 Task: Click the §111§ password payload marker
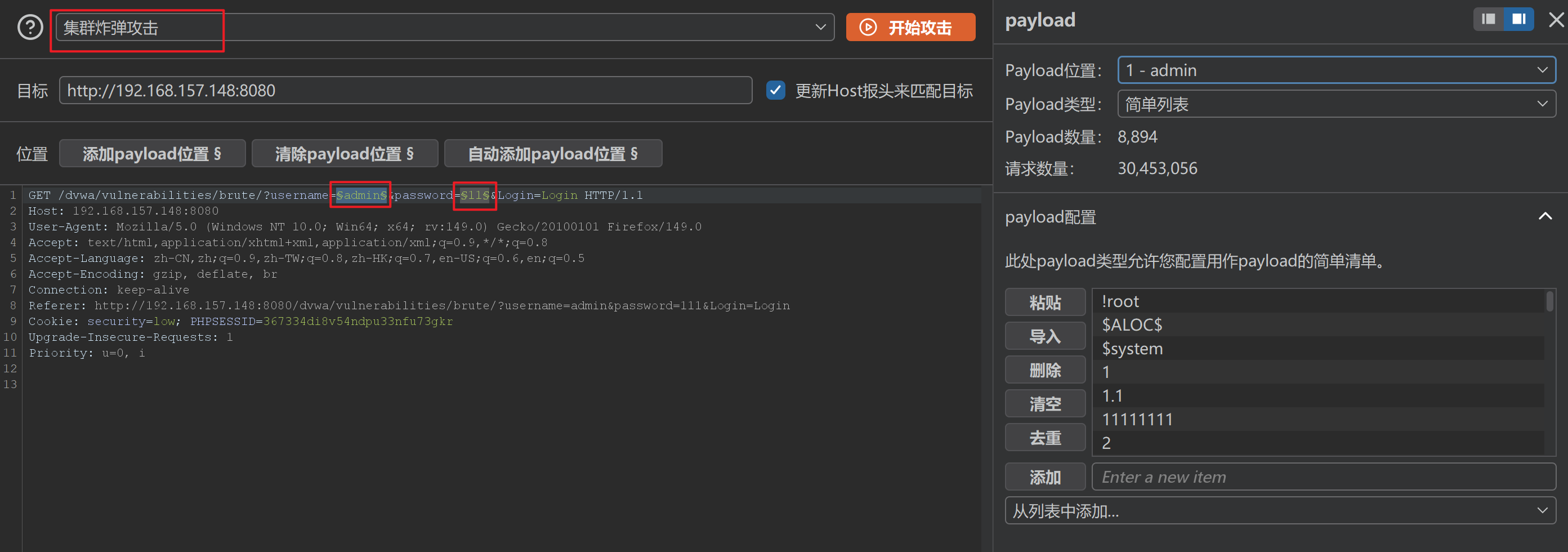click(x=475, y=195)
